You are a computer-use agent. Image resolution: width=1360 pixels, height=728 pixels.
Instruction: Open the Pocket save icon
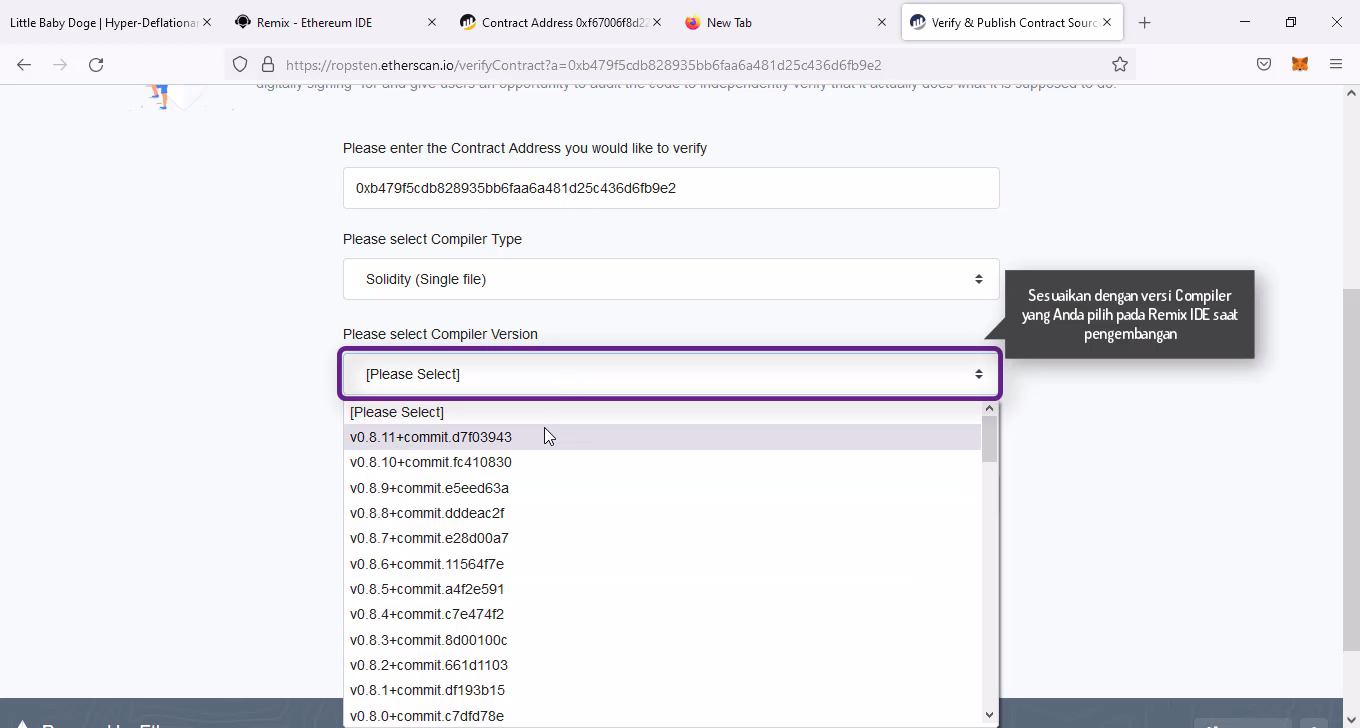click(x=1264, y=64)
